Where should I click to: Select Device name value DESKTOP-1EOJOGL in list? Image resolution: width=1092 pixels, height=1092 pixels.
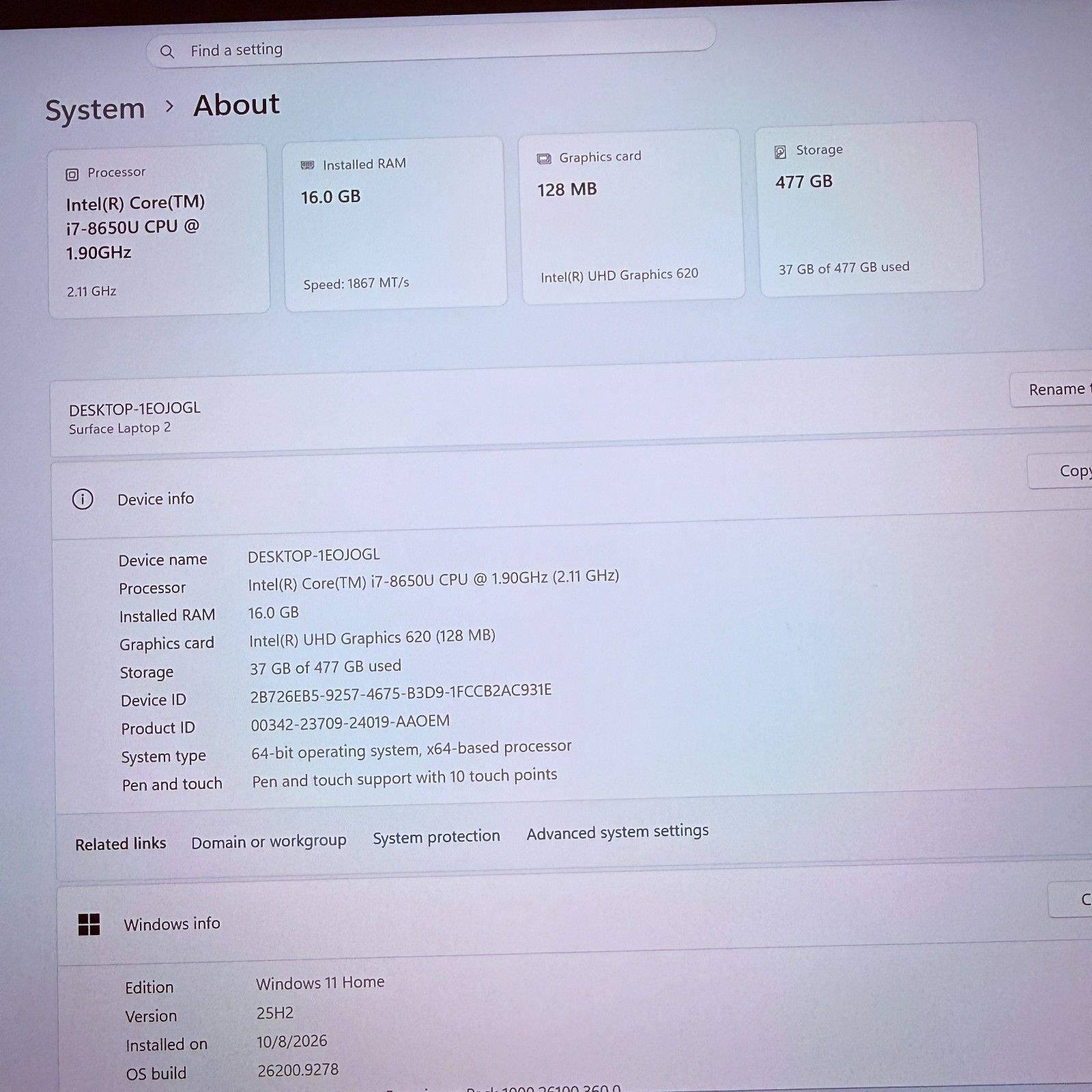coord(314,556)
